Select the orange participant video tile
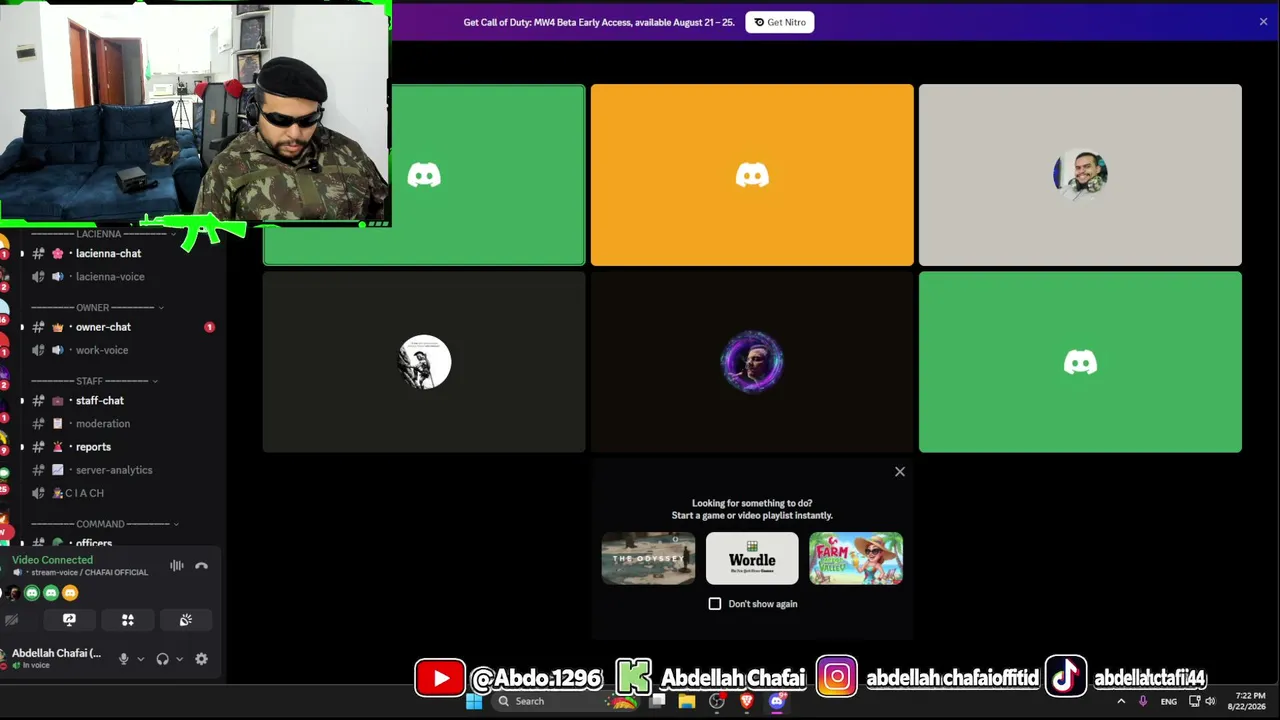The width and height of the screenshot is (1280, 720). 752,175
